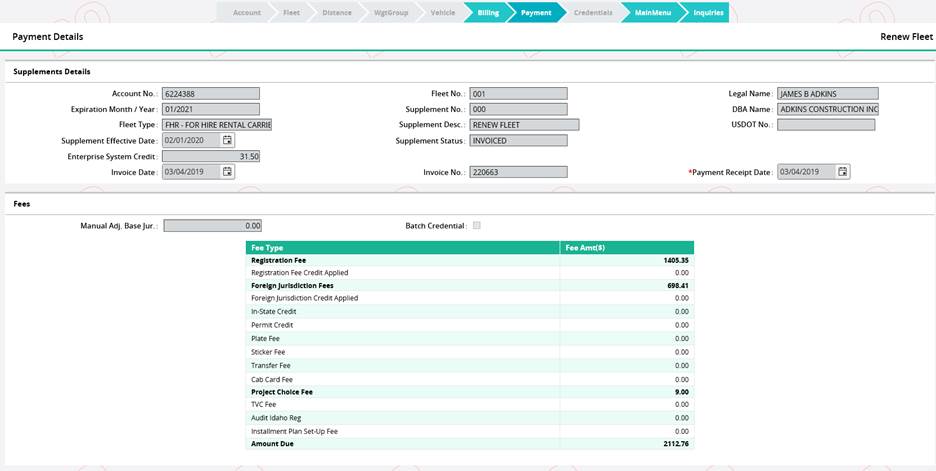Select the Amount Due row
Viewport: 936px width, 471px height.
[469, 443]
